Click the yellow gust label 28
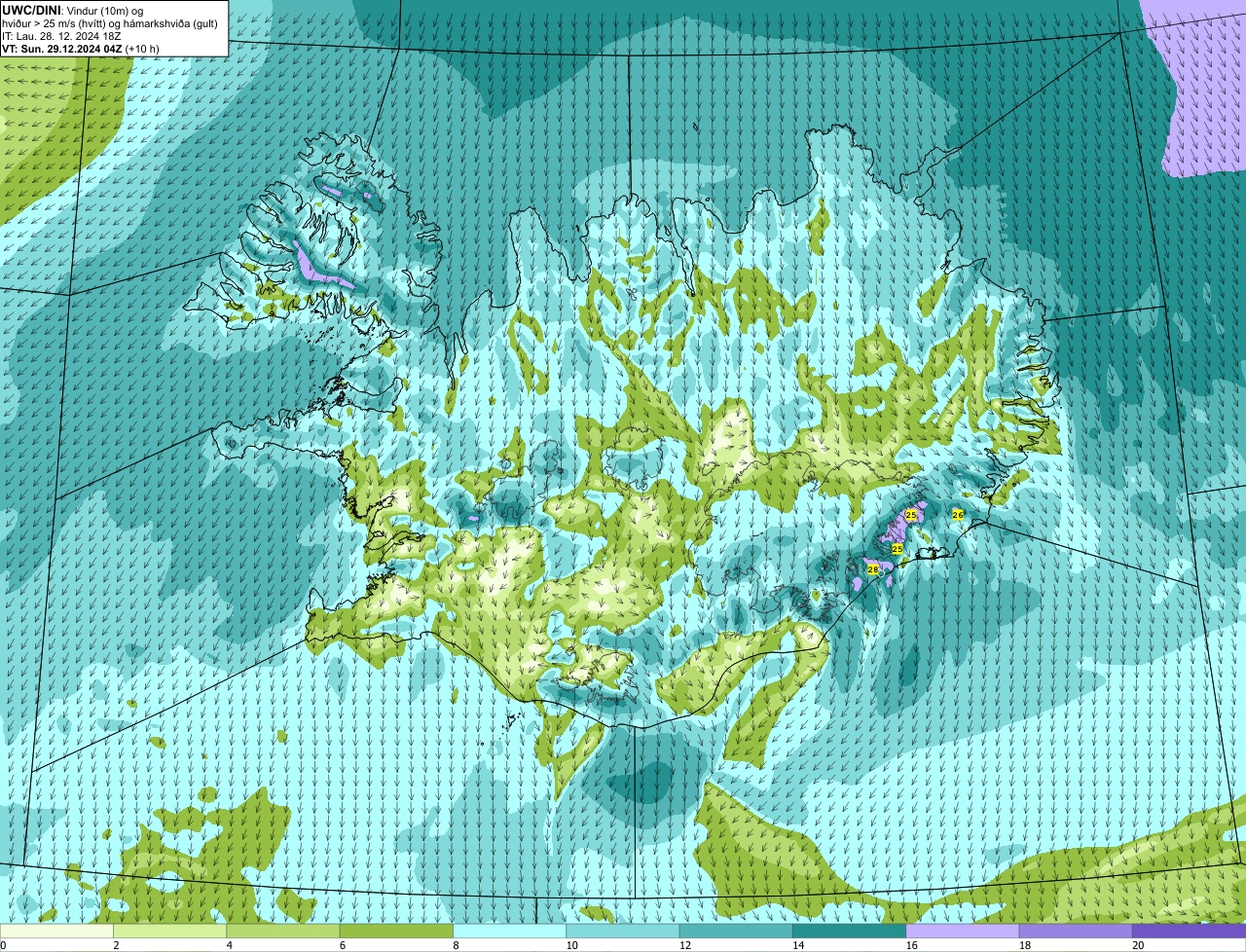Viewport: 1246px width, 952px height. tap(873, 569)
